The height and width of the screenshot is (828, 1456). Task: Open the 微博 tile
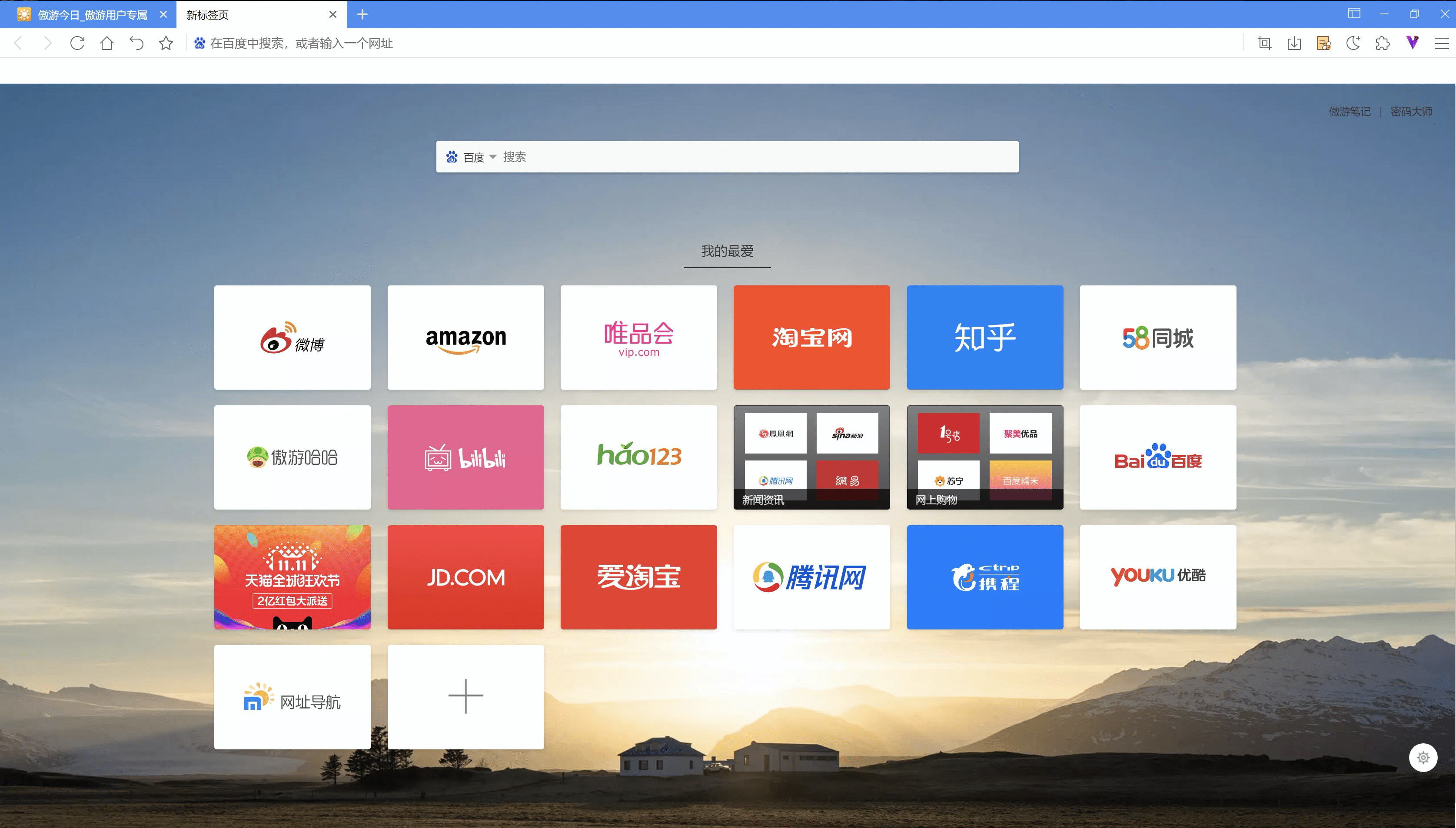293,338
